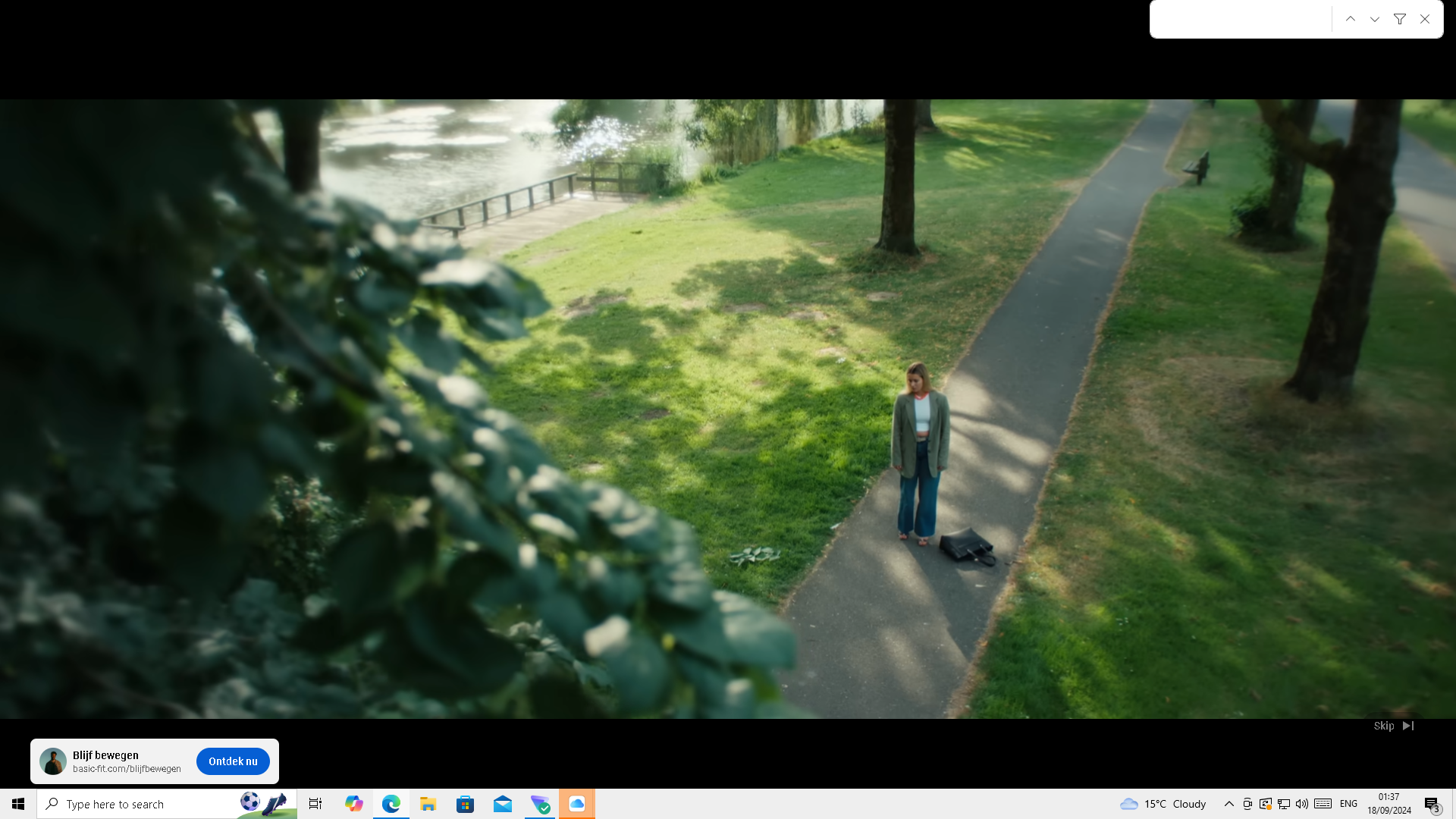Open Microsoft Store

(x=466, y=804)
